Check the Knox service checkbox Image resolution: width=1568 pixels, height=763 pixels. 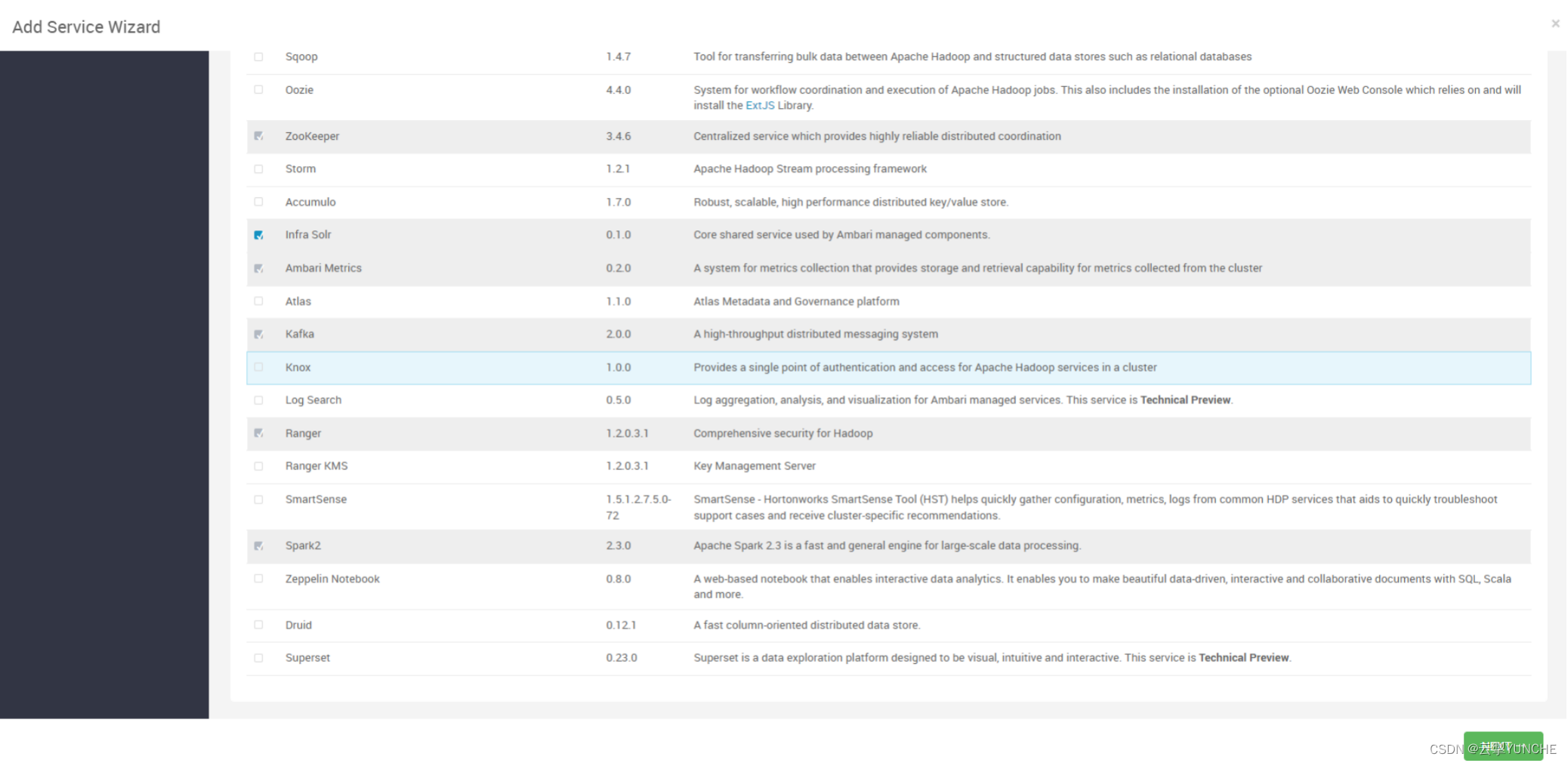click(258, 367)
